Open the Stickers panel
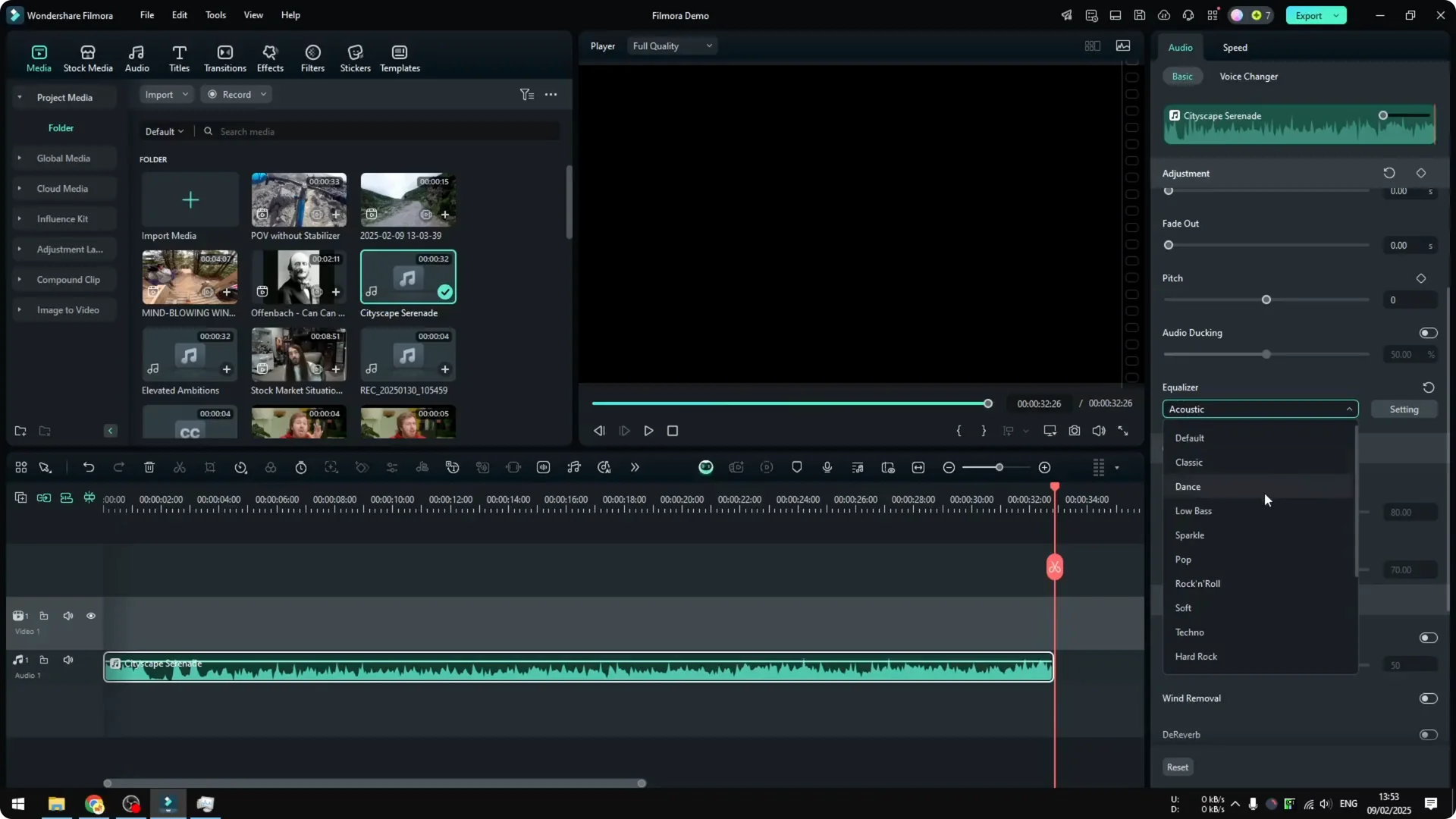Screen dimensions: 1456x819 coord(354,58)
